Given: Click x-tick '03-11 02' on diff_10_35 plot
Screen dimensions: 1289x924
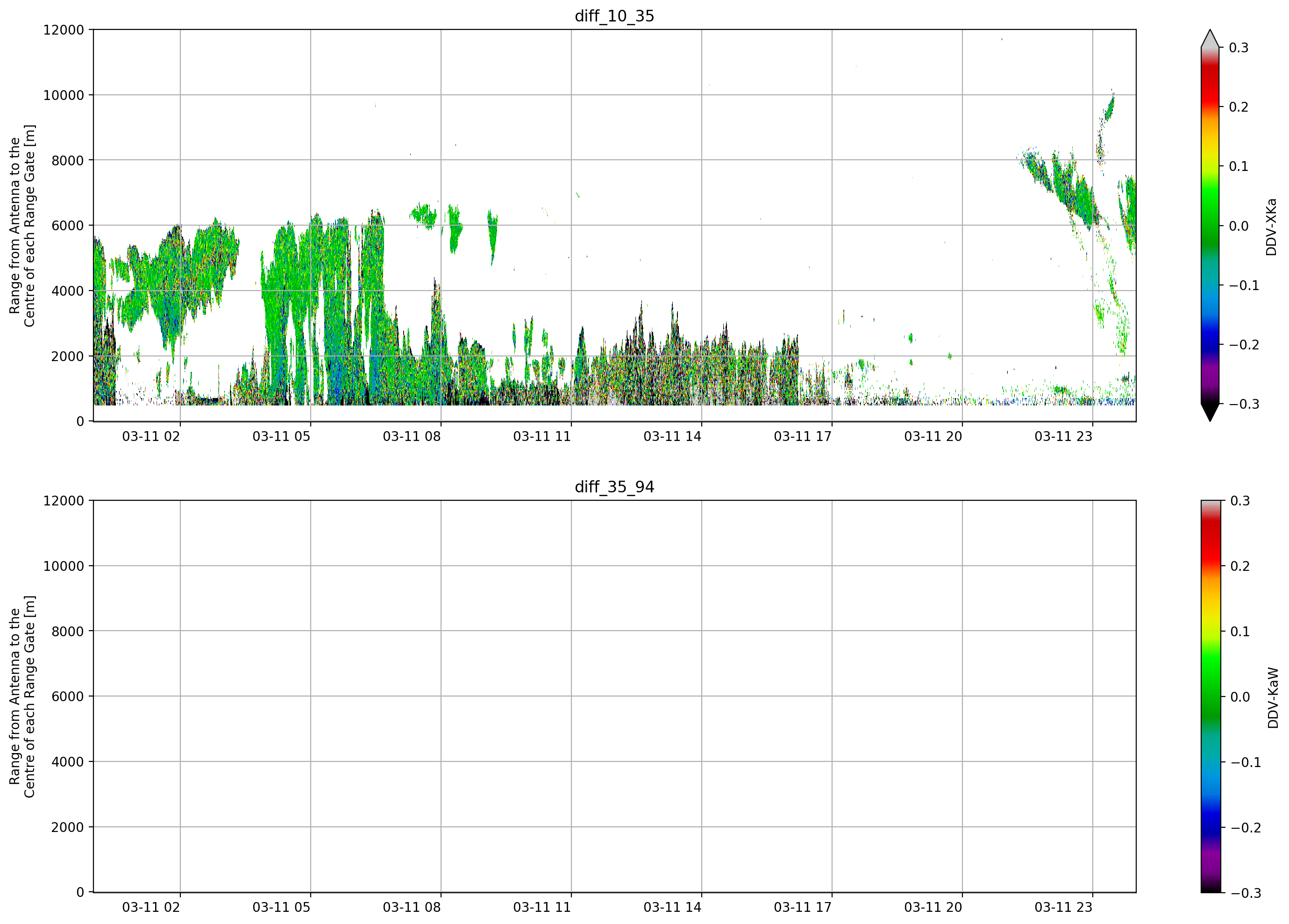Looking at the screenshot, I should coord(151,436).
